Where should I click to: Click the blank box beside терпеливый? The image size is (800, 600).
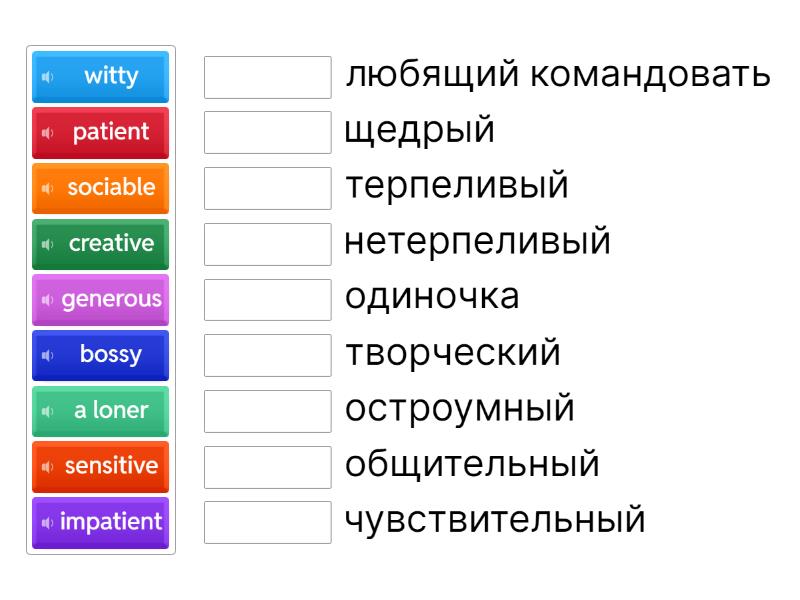(x=267, y=188)
